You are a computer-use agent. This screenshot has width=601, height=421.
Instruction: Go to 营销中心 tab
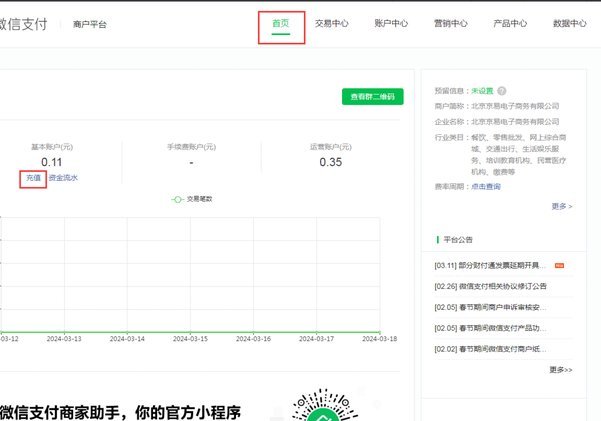point(450,23)
